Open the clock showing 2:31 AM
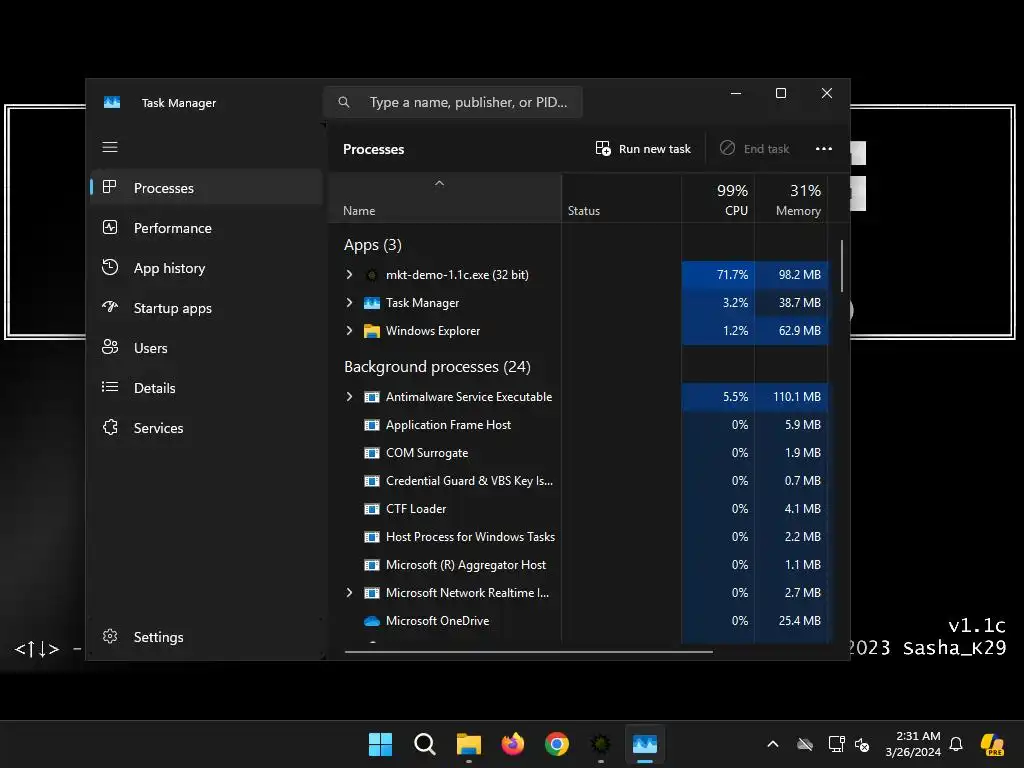 (x=913, y=744)
